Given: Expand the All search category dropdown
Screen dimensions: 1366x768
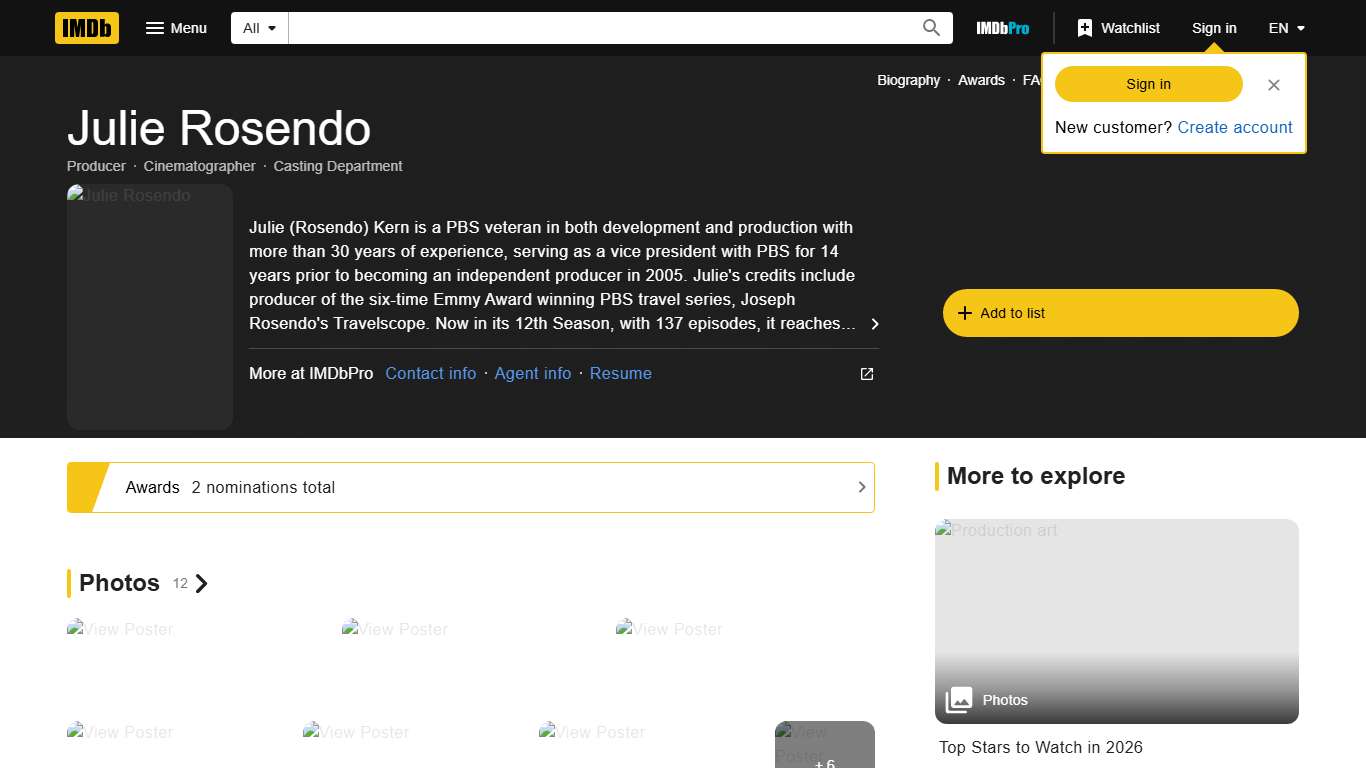Looking at the screenshot, I should [x=260, y=28].
